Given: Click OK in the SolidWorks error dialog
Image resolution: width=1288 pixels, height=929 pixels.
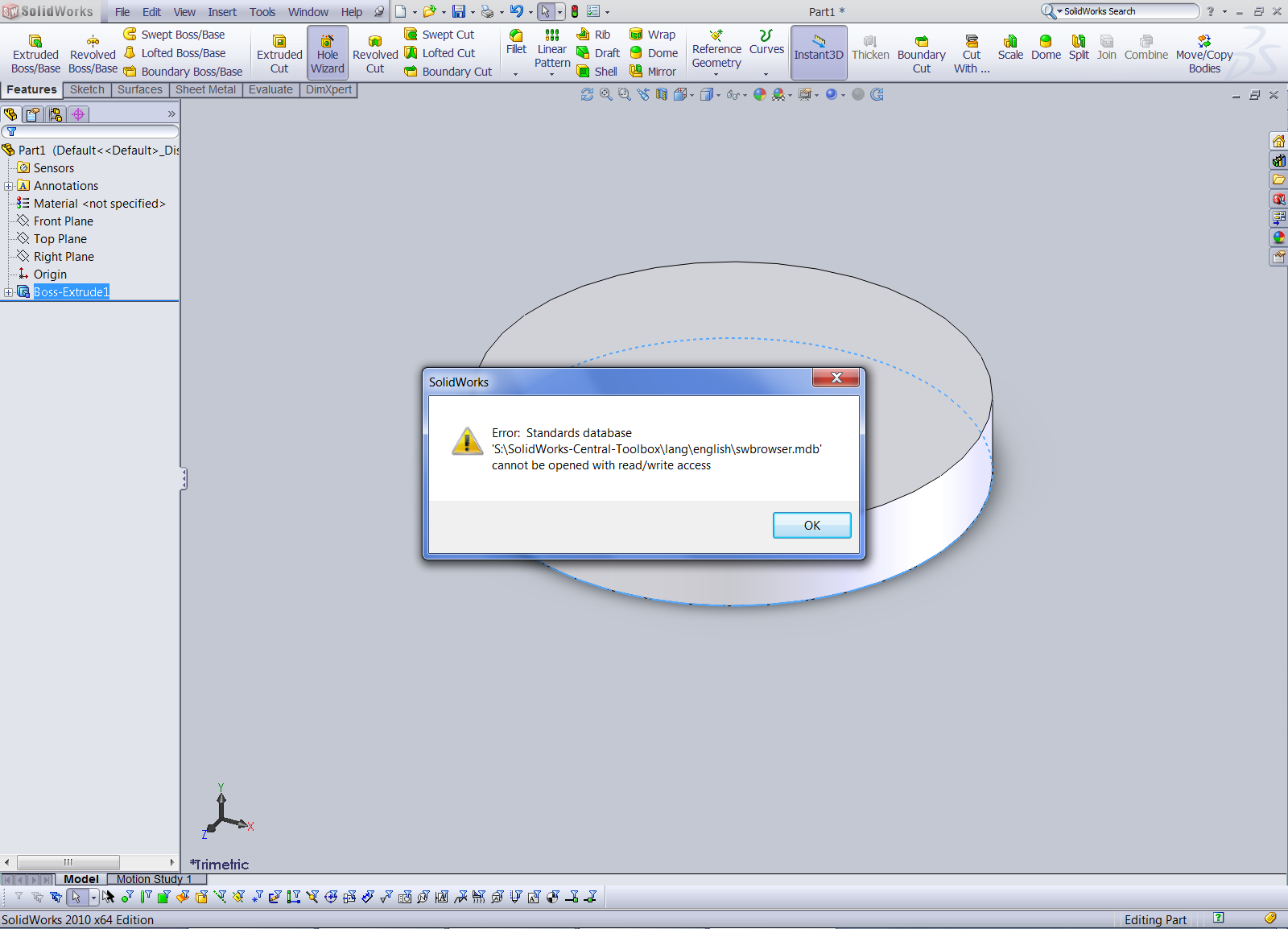Looking at the screenshot, I should pyautogui.click(x=811, y=525).
